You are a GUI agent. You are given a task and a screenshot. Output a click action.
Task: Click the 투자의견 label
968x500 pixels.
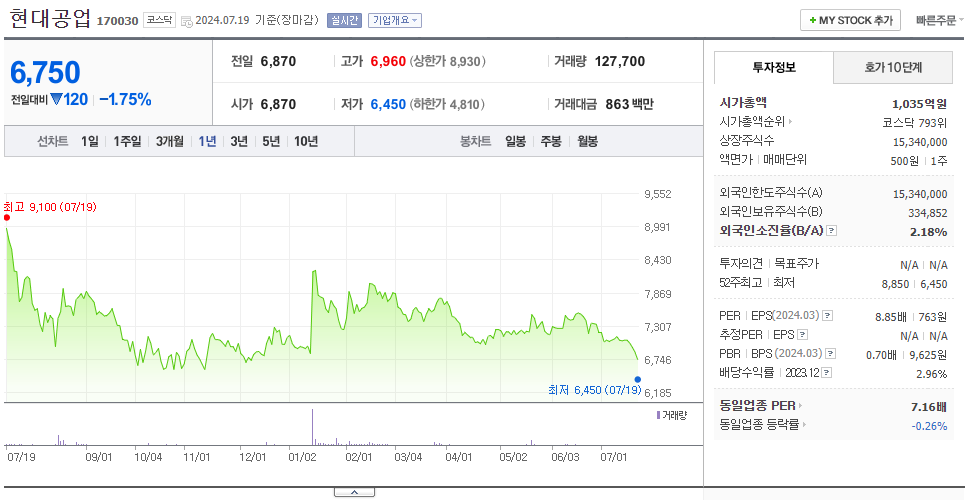point(741,264)
